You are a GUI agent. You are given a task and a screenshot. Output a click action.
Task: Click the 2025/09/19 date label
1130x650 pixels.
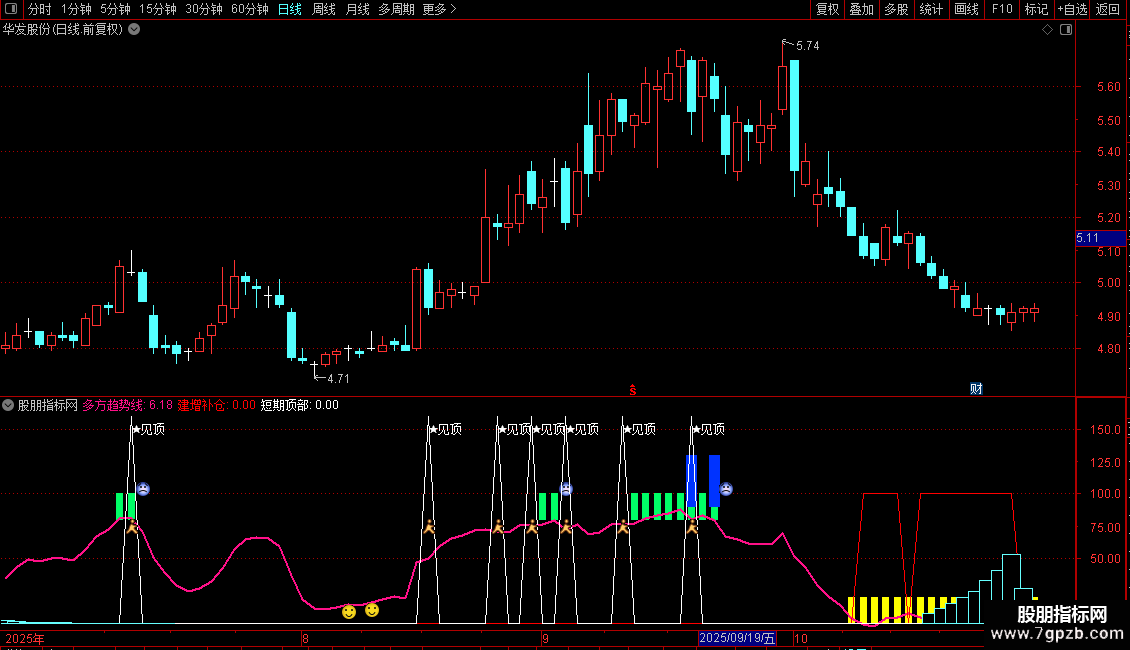coord(737,638)
